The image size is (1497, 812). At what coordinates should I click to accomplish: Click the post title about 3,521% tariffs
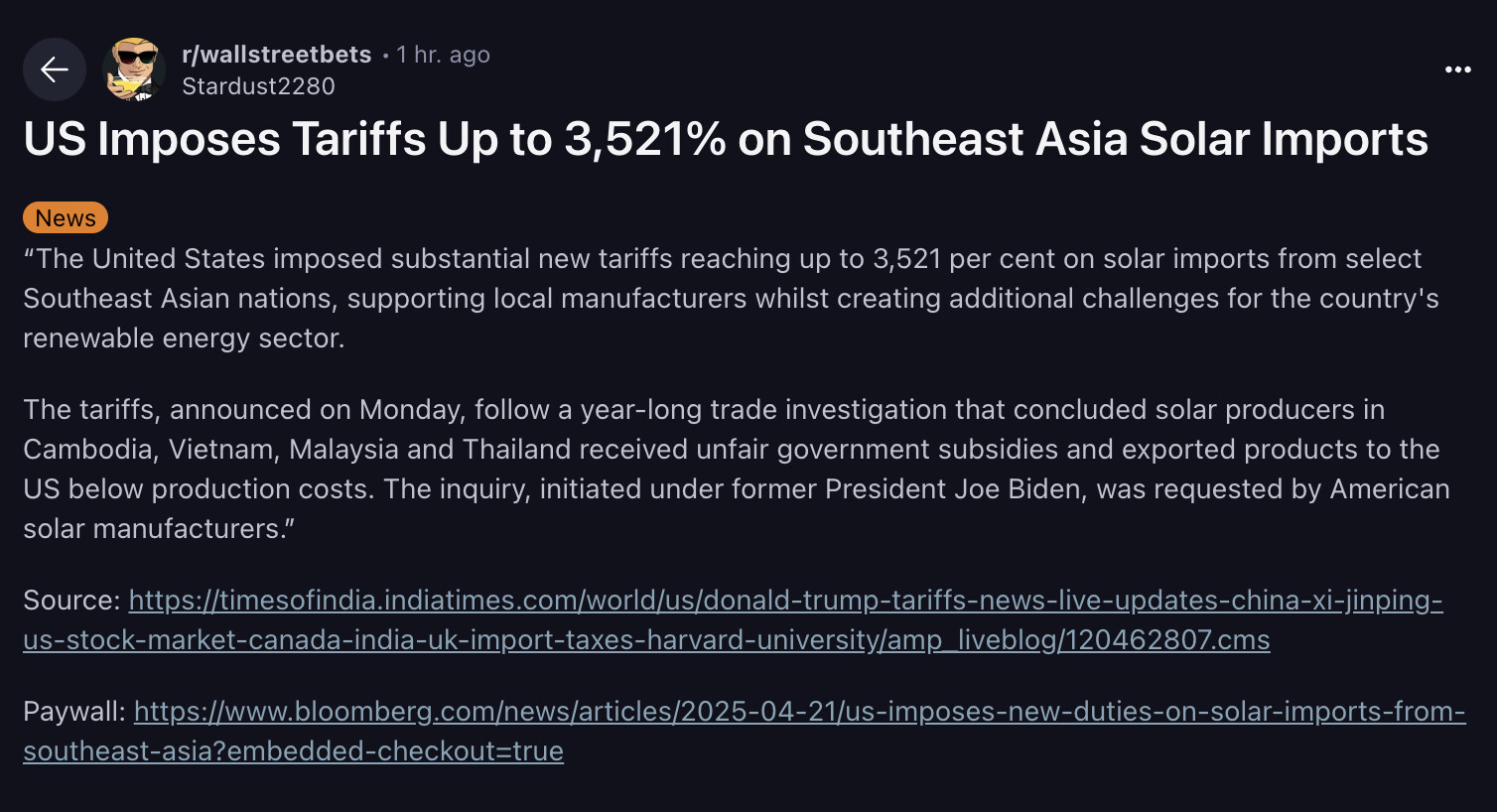pyautogui.click(x=725, y=139)
